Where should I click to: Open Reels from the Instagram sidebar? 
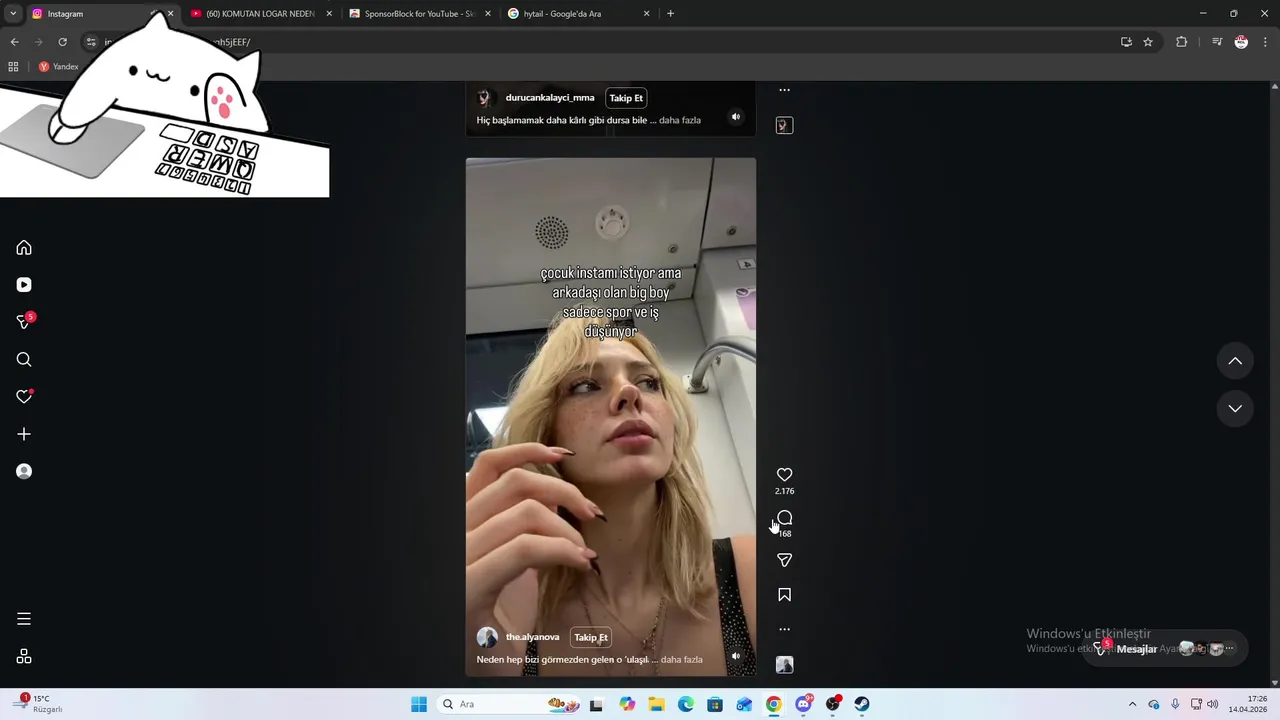pyautogui.click(x=24, y=285)
